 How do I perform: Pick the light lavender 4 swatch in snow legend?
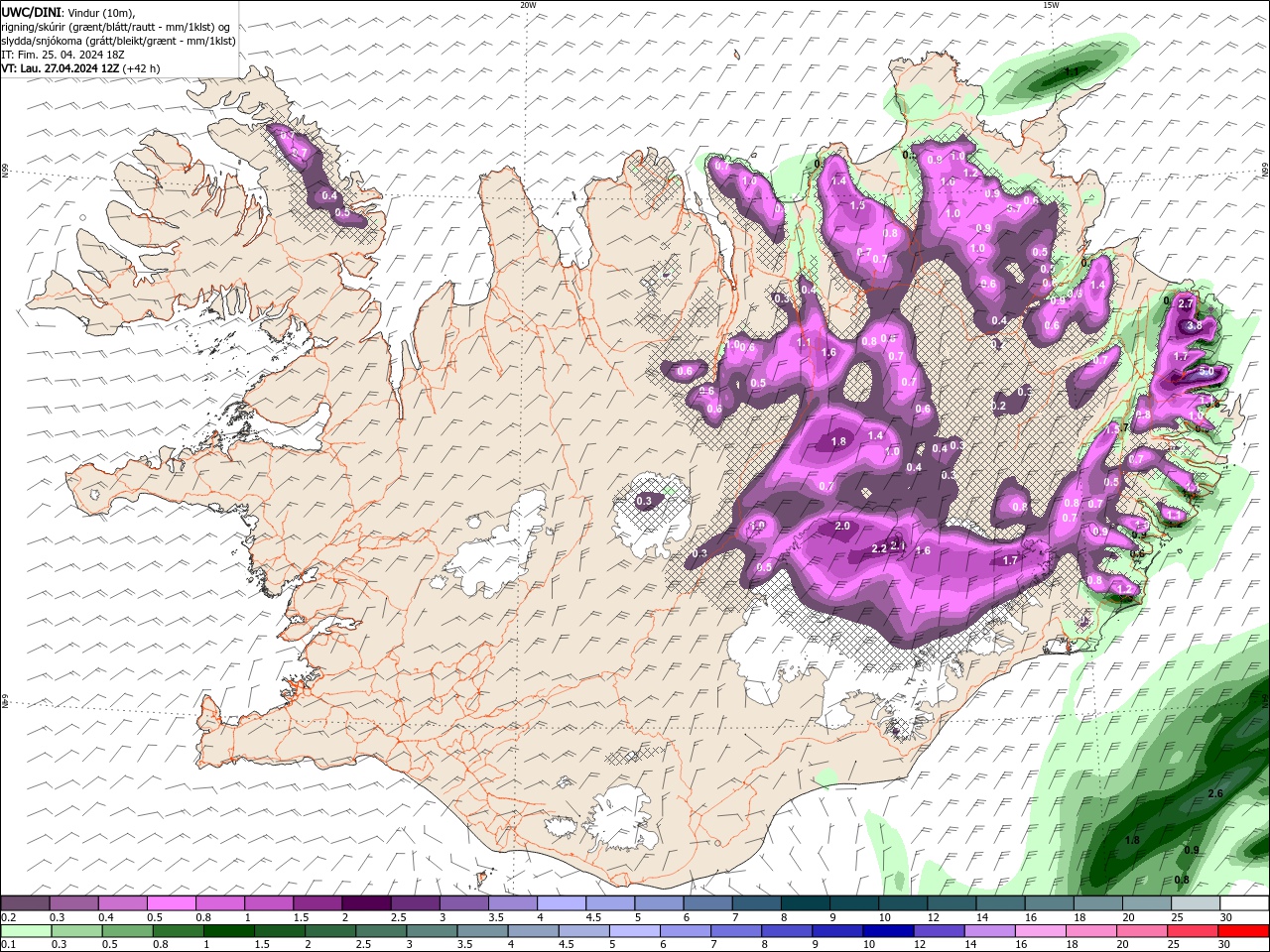pos(561,903)
